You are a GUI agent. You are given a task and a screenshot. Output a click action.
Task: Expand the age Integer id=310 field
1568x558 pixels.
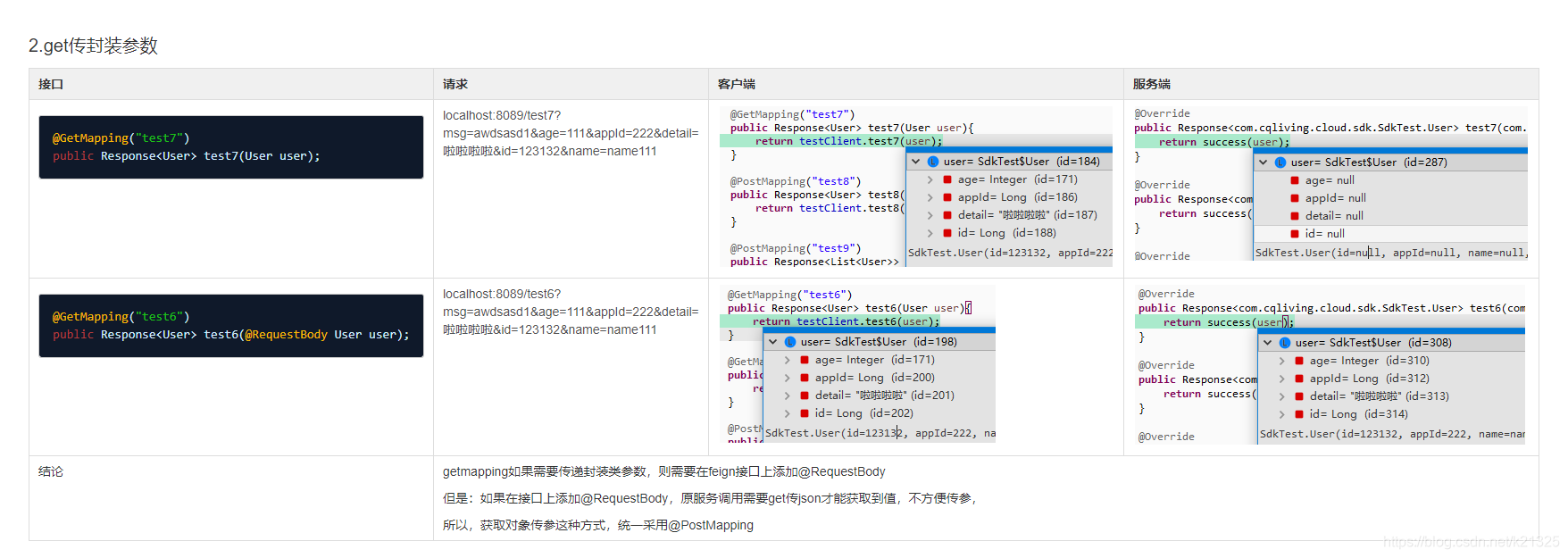click(x=1282, y=361)
